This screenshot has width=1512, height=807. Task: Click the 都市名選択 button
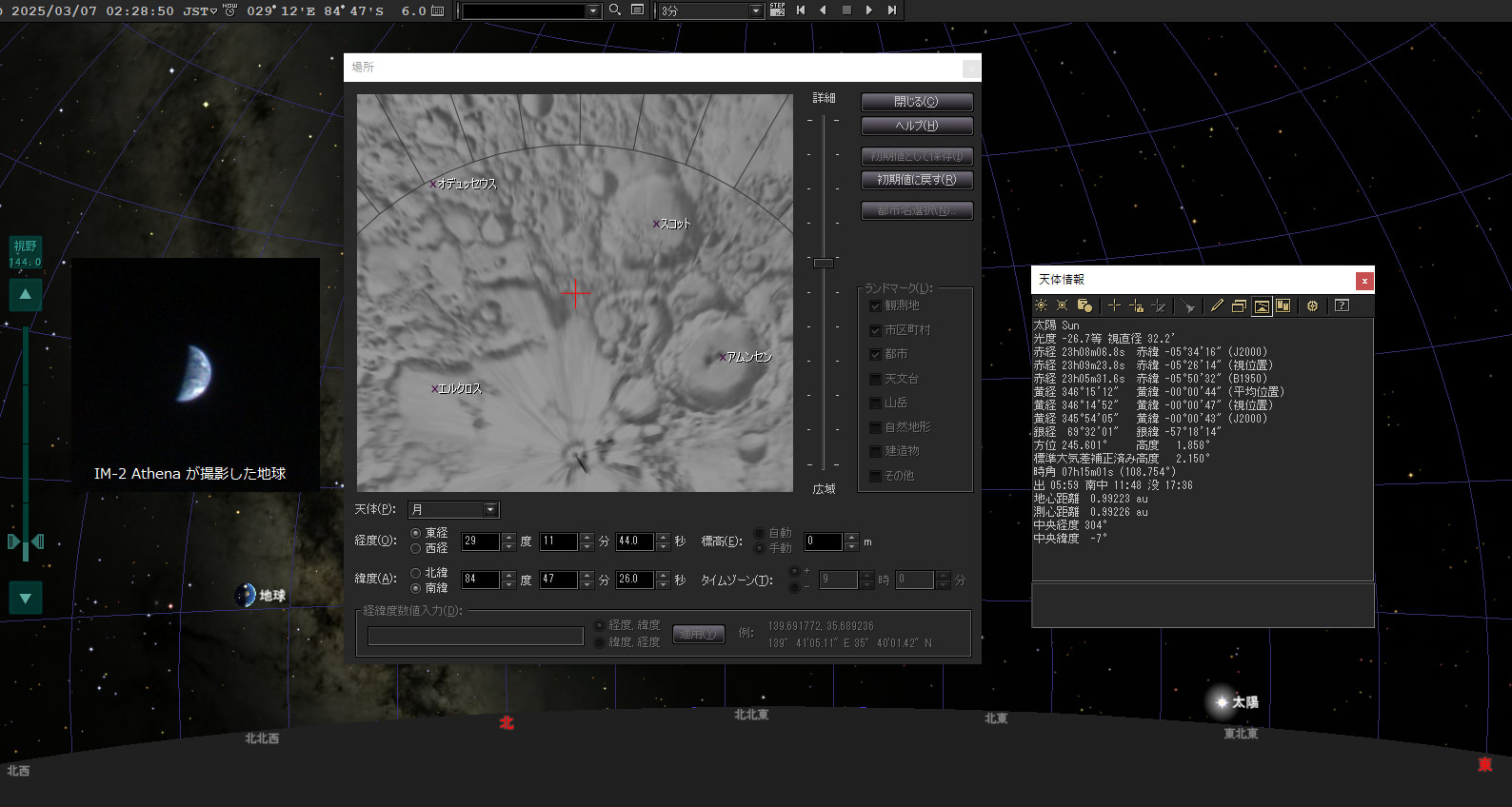pyautogui.click(x=917, y=210)
